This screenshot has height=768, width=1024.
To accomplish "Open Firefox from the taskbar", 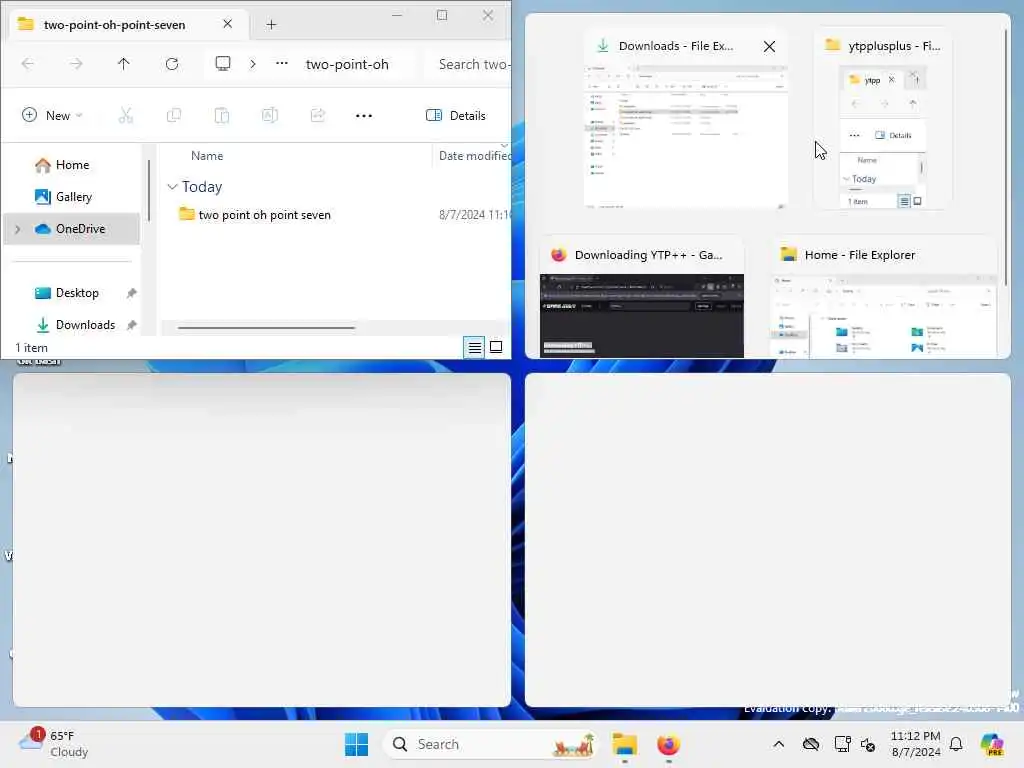I will pyautogui.click(x=668, y=744).
